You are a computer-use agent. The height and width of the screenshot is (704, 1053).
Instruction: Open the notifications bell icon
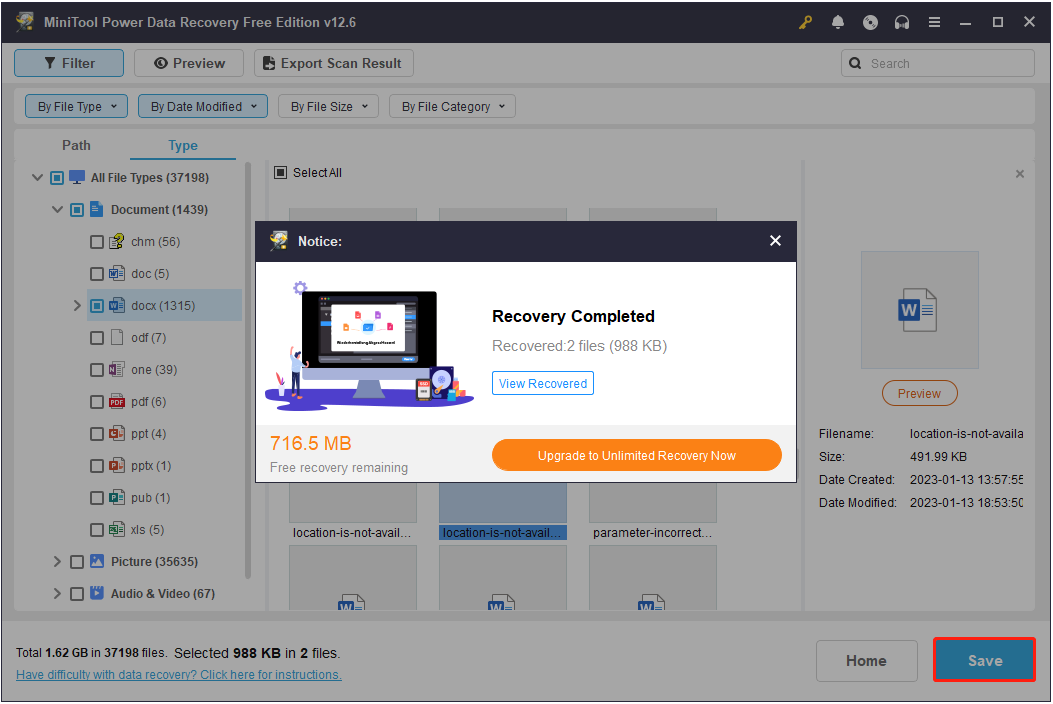tap(838, 21)
